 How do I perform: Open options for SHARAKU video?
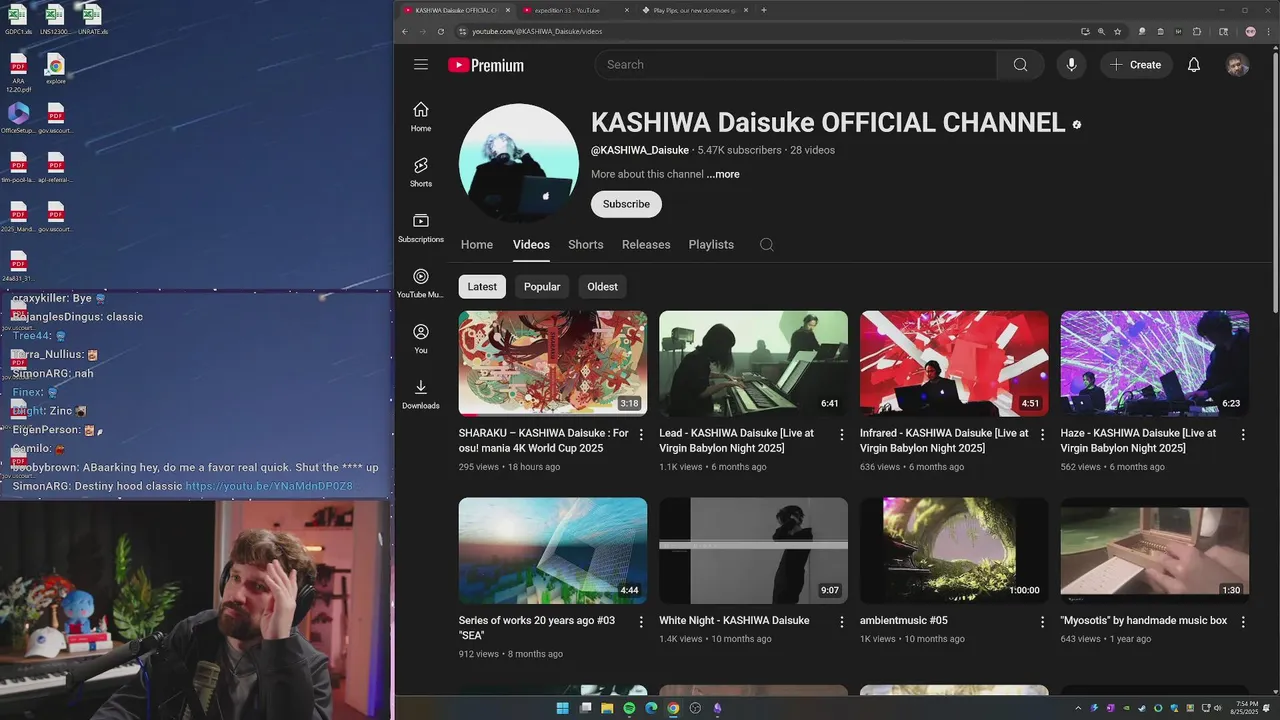(x=641, y=435)
